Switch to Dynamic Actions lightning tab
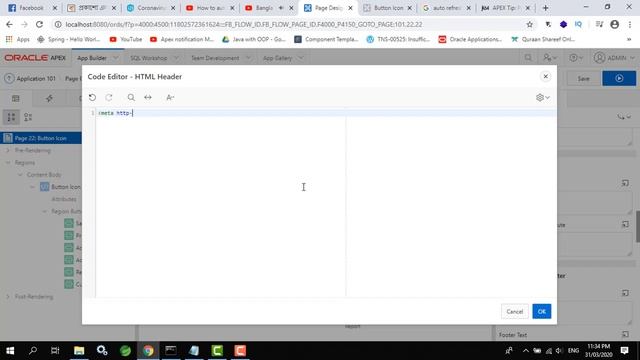 click(x=49, y=98)
